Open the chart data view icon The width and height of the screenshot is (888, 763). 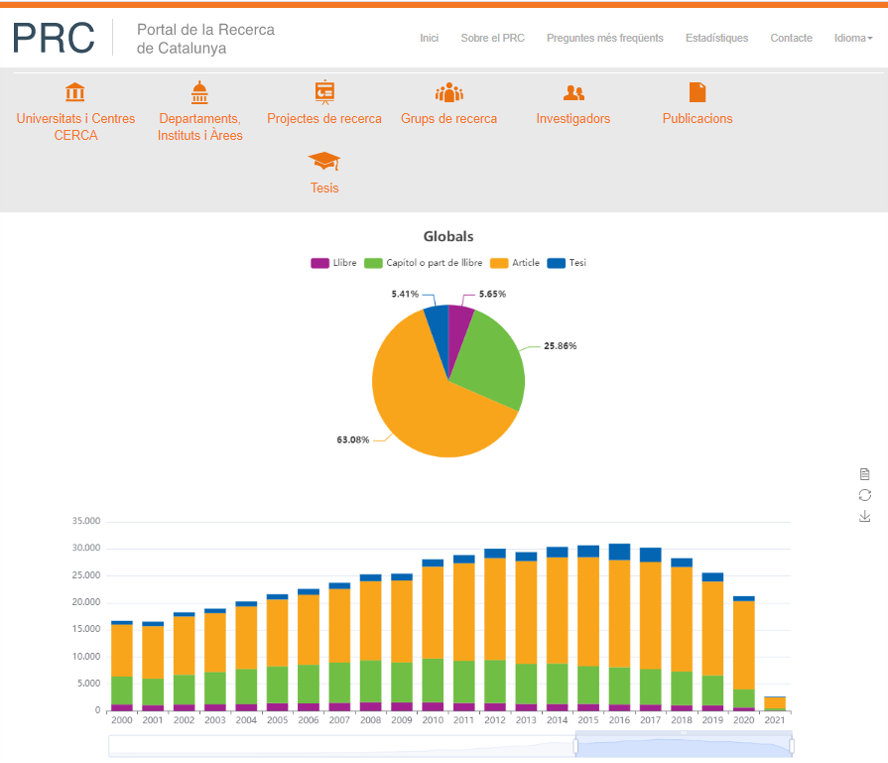click(865, 473)
